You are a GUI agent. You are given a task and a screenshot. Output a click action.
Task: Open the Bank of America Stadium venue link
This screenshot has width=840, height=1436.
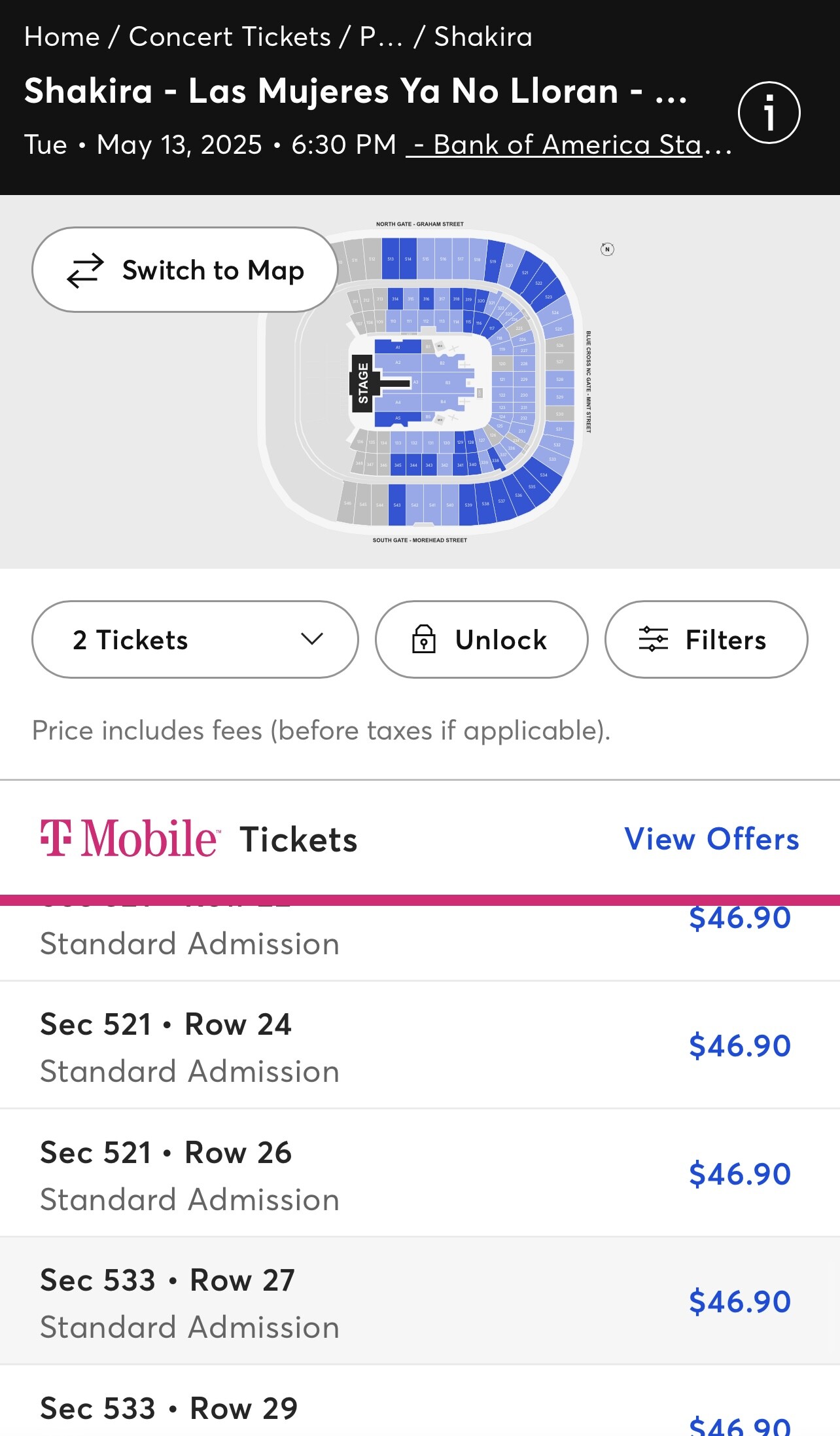tap(568, 145)
